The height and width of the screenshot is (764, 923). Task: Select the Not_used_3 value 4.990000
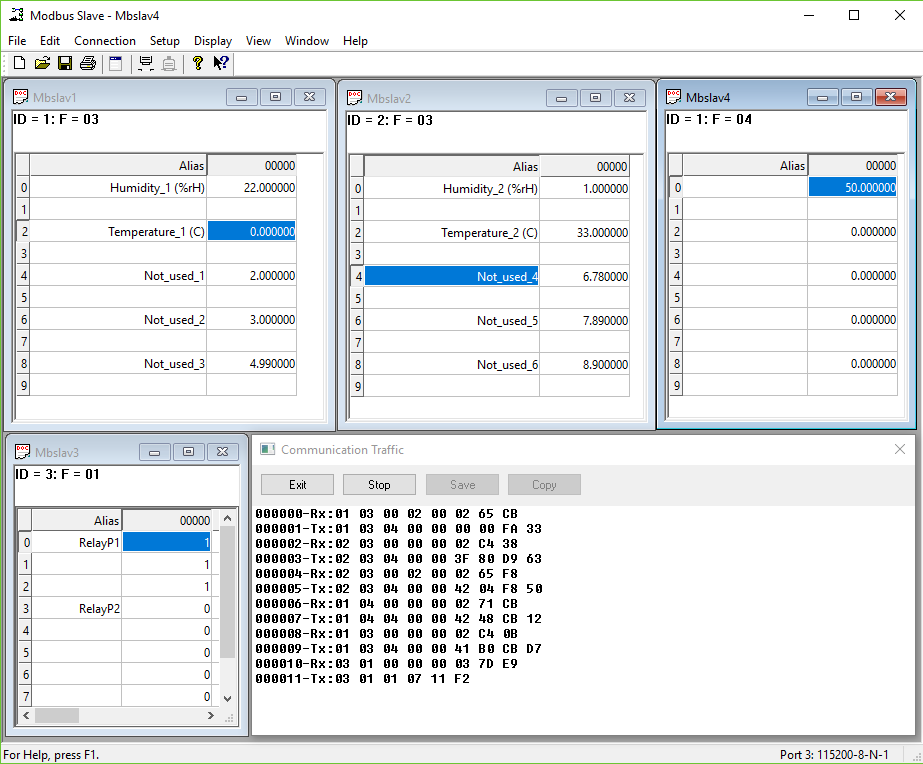pyautogui.click(x=251, y=364)
